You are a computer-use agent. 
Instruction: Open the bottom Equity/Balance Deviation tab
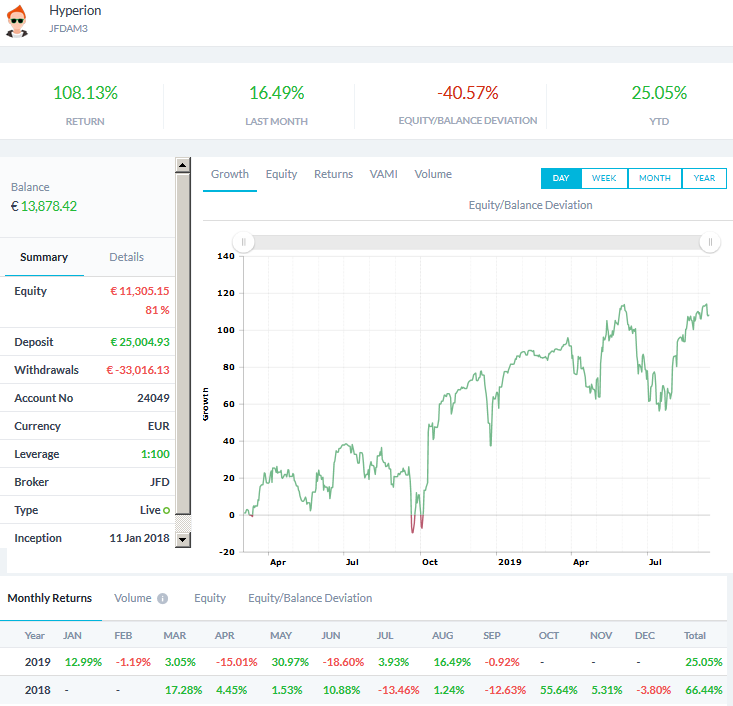[310, 598]
